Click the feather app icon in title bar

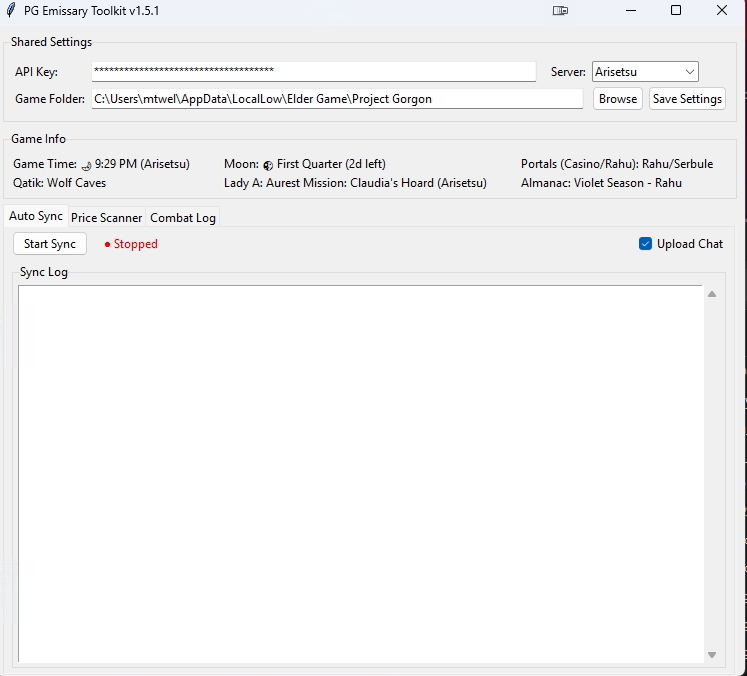(10, 11)
